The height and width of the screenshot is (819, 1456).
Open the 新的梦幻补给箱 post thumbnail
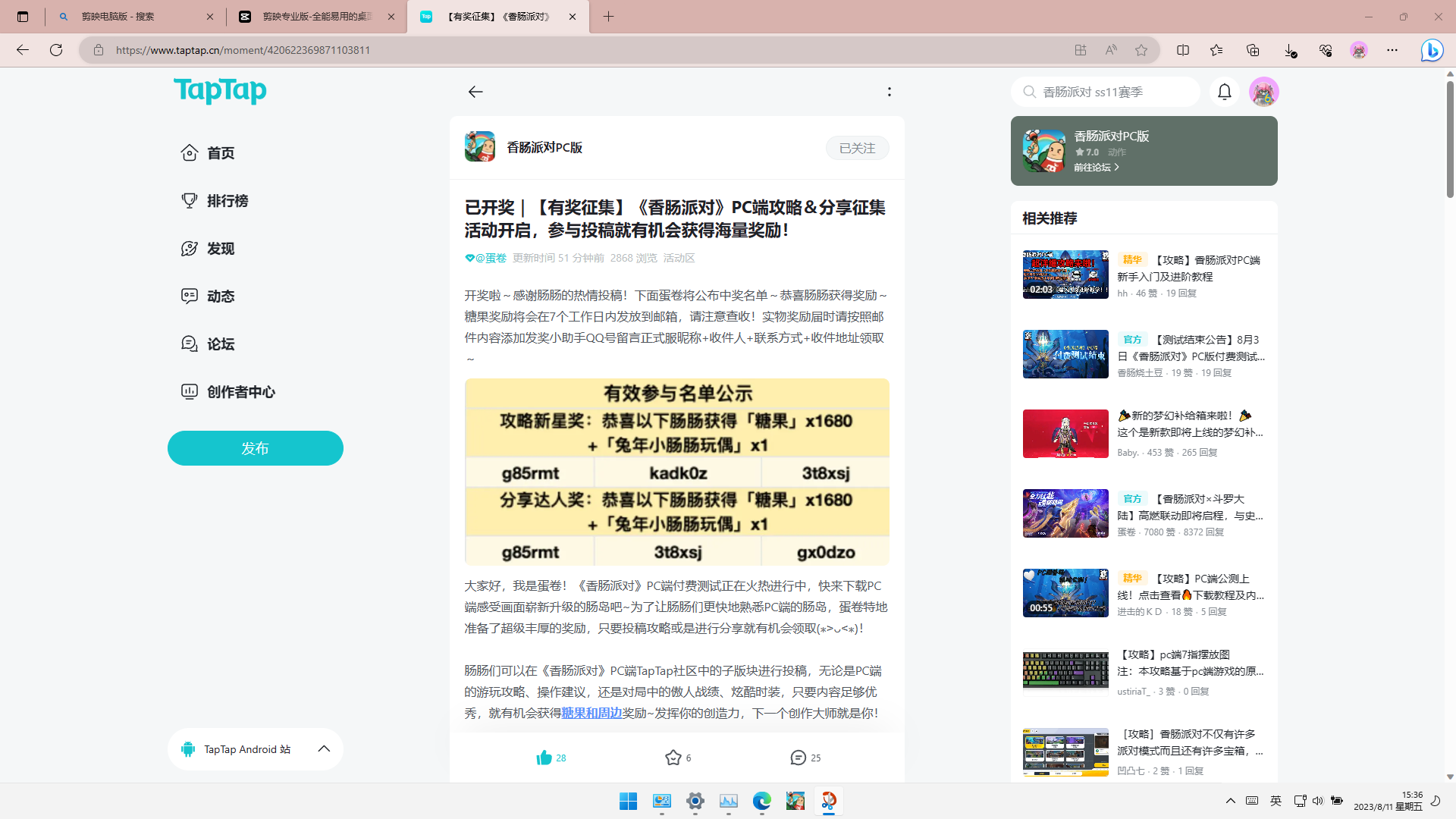pyautogui.click(x=1065, y=434)
